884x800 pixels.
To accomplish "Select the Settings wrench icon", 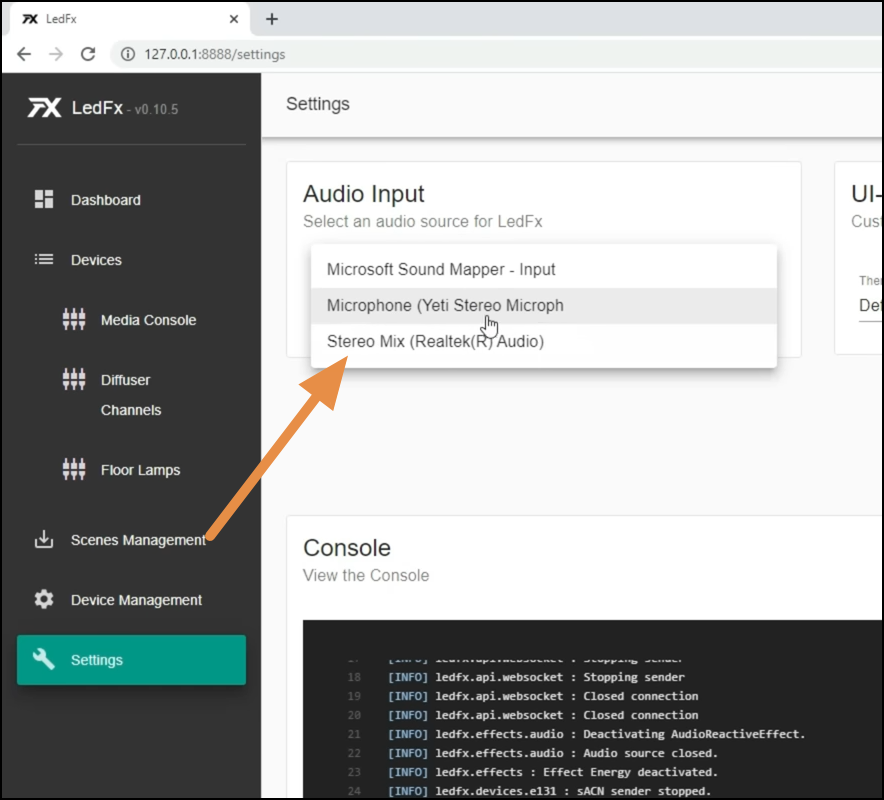I will pos(44,659).
